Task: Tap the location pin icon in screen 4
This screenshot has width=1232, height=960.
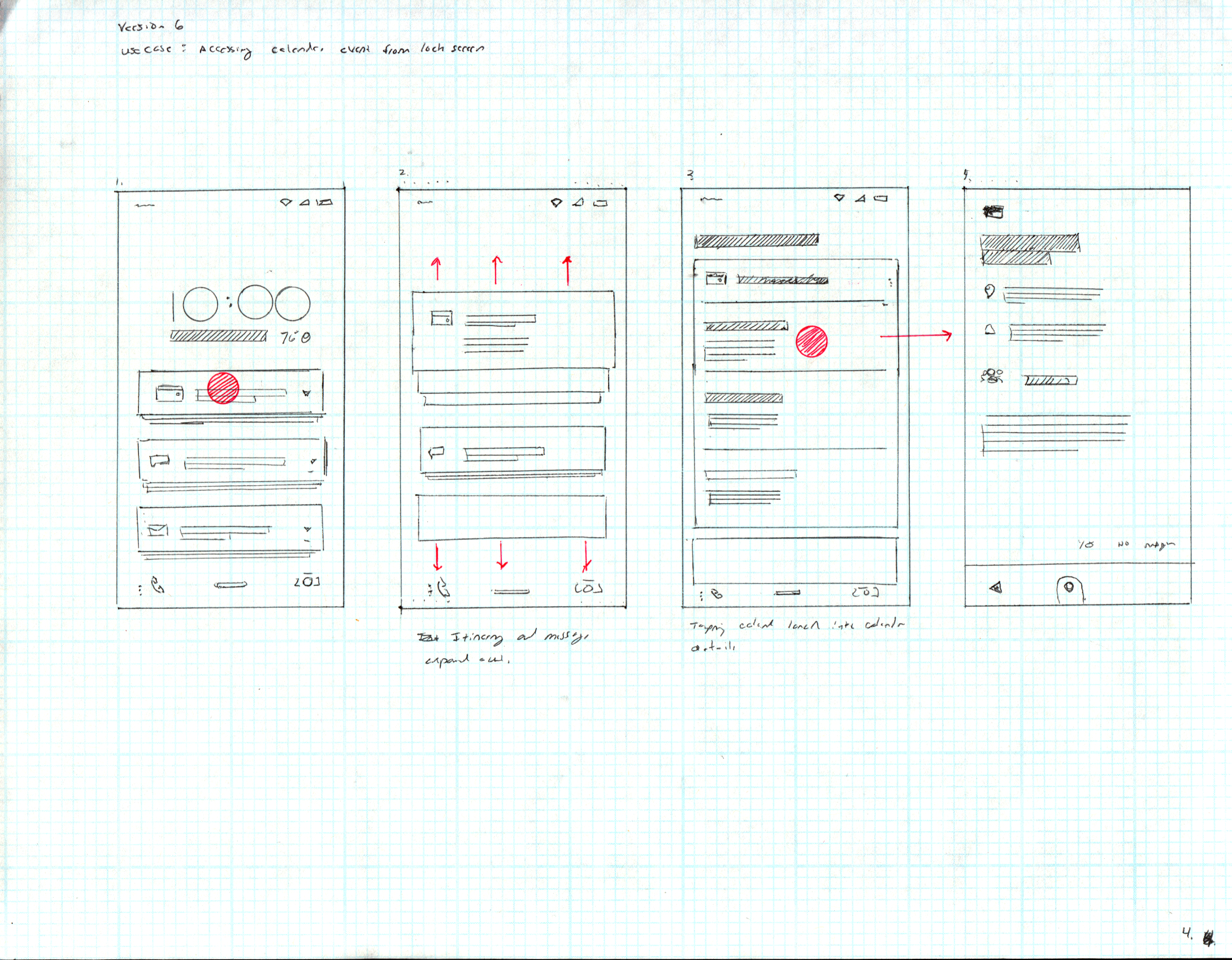Action: pyautogui.click(x=989, y=291)
